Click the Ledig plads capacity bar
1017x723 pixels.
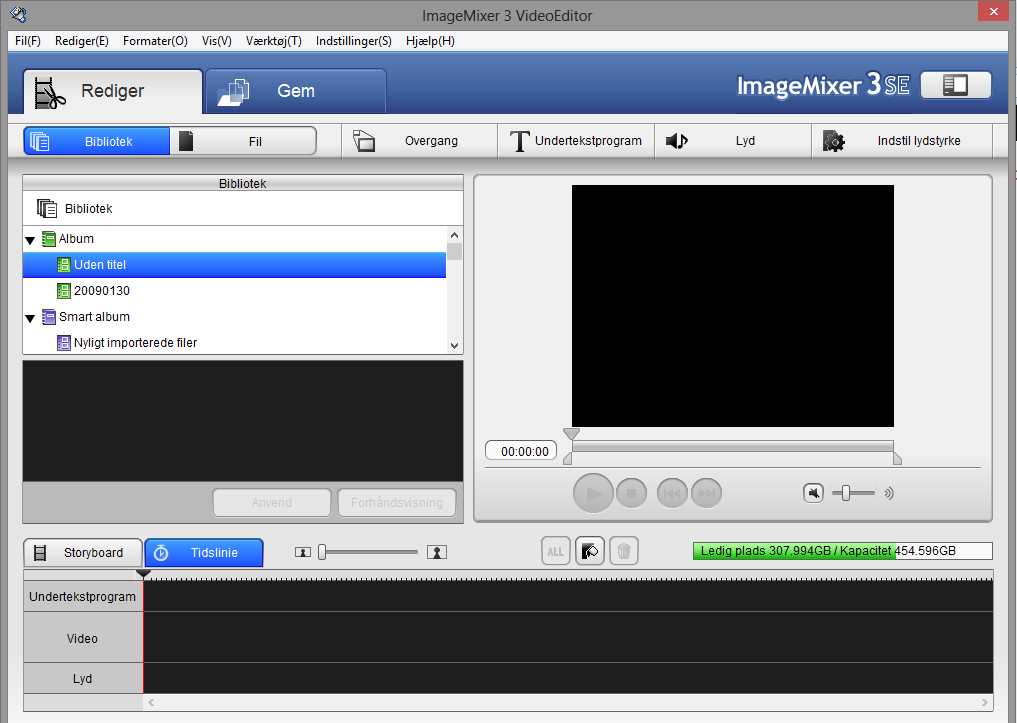(843, 551)
